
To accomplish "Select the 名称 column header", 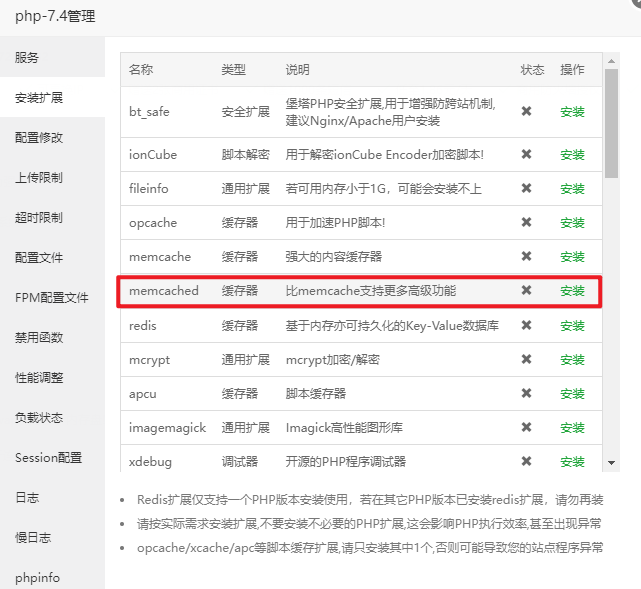I will coord(141,69).
